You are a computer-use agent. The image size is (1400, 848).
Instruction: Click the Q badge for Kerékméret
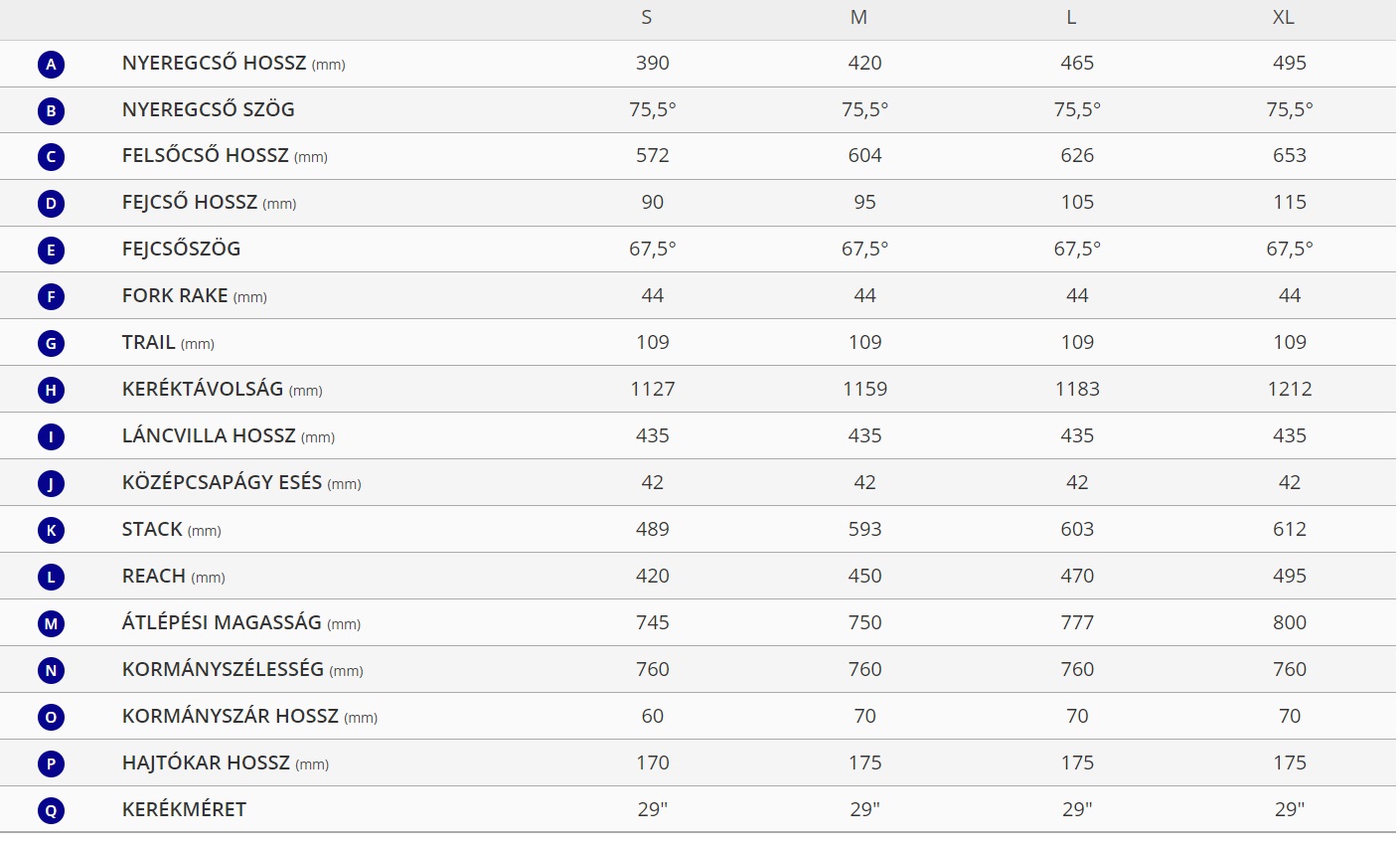point(51,811)
